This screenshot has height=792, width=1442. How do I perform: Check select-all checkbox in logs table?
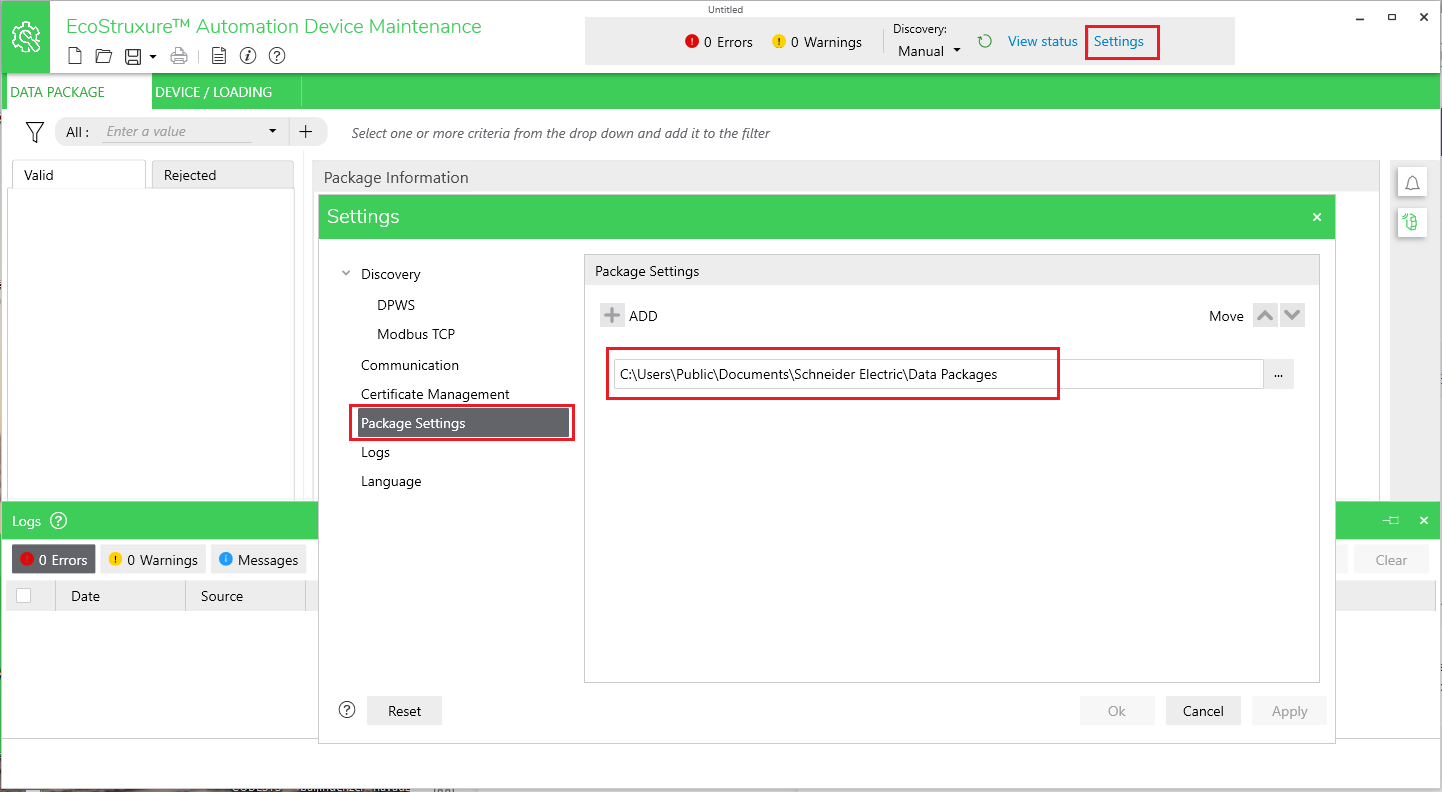click(x=24, y=596)
